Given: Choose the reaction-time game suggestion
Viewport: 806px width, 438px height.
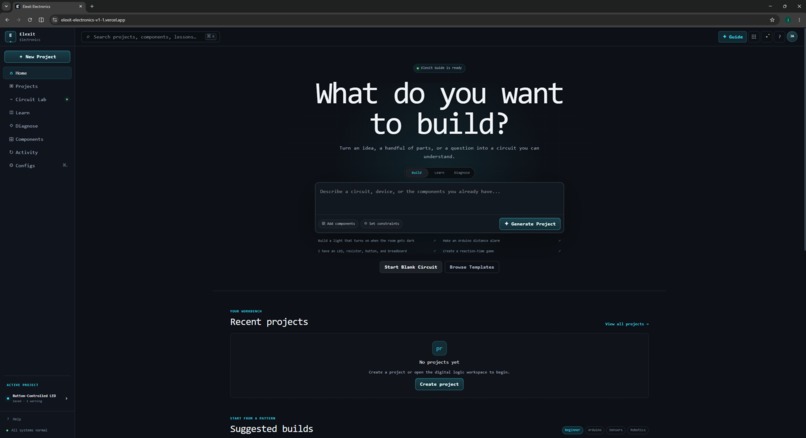Looking at the screenshot, I should pyautogui.click(x=501, y=251).
